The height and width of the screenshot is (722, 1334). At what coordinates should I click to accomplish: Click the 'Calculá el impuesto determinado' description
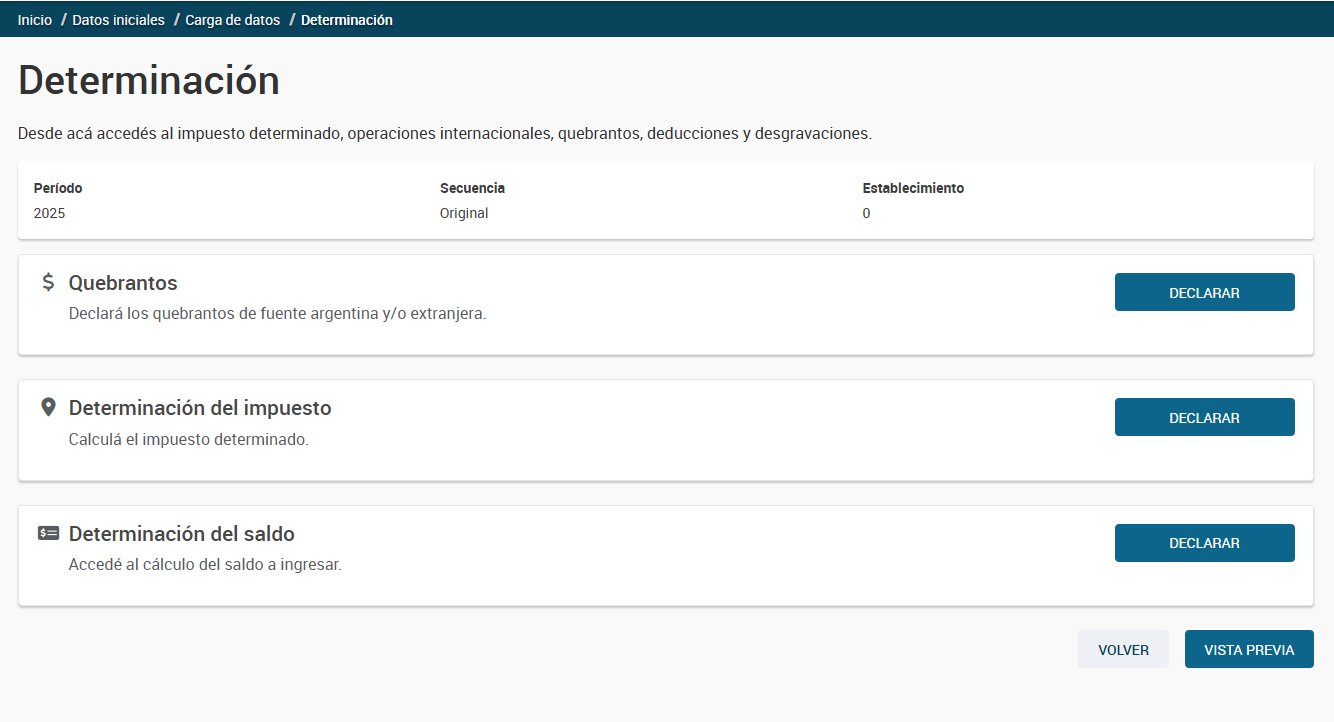click(x=188, y=439)
